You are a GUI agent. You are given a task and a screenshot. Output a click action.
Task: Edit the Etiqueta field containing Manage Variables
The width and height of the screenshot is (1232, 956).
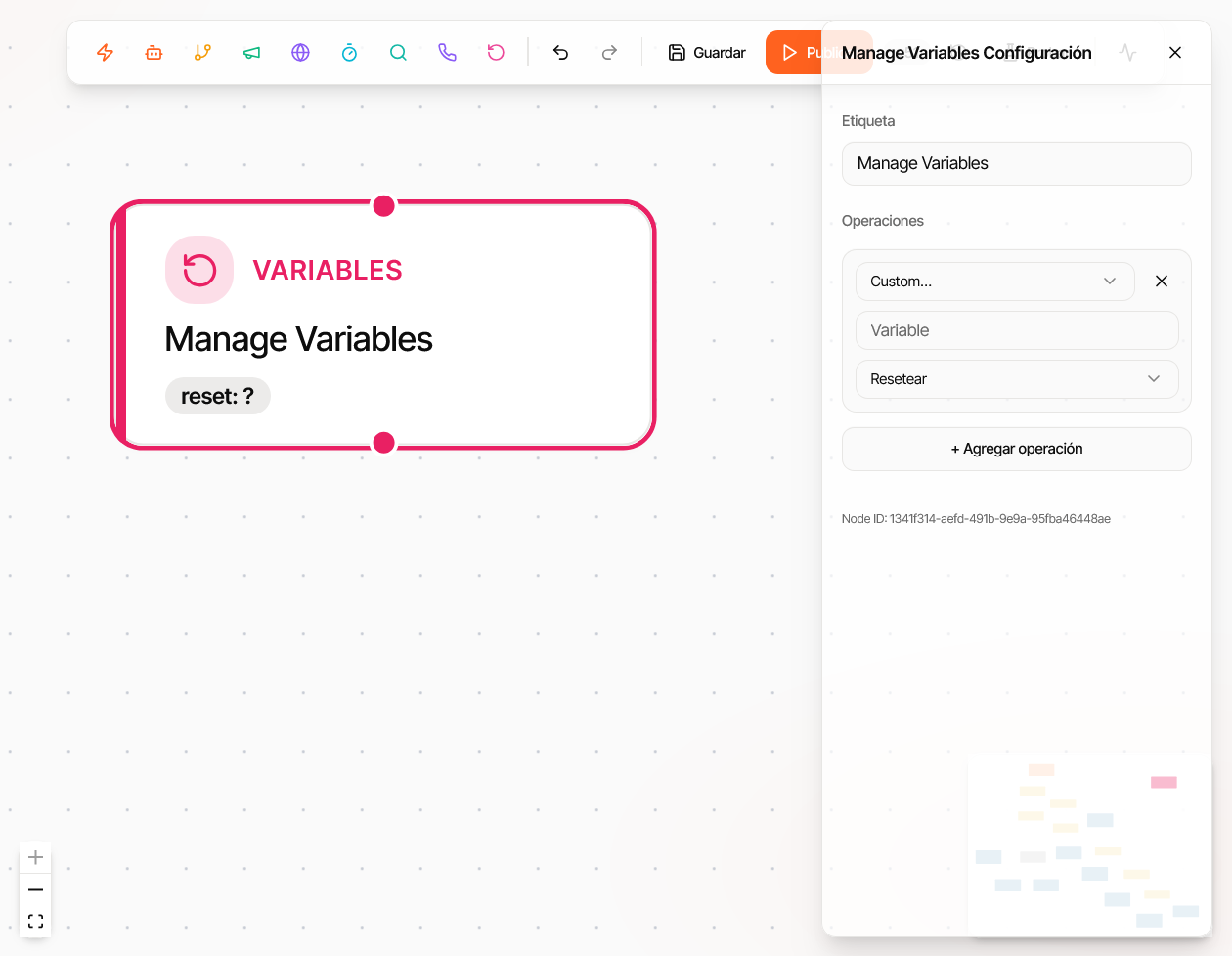click(1016, 163)
